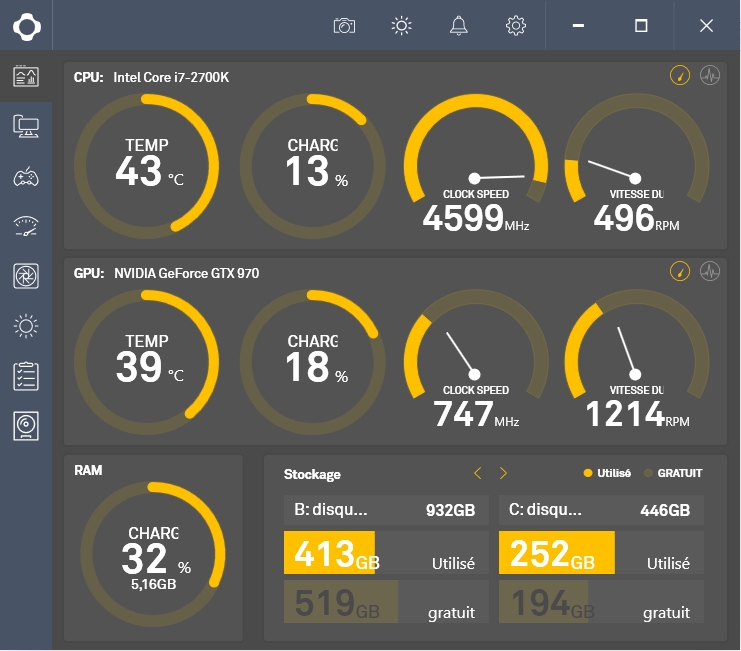Click the C: drive 252GB used bar
741x651 pixels.
pyautogui.click(x=556, y=553)
